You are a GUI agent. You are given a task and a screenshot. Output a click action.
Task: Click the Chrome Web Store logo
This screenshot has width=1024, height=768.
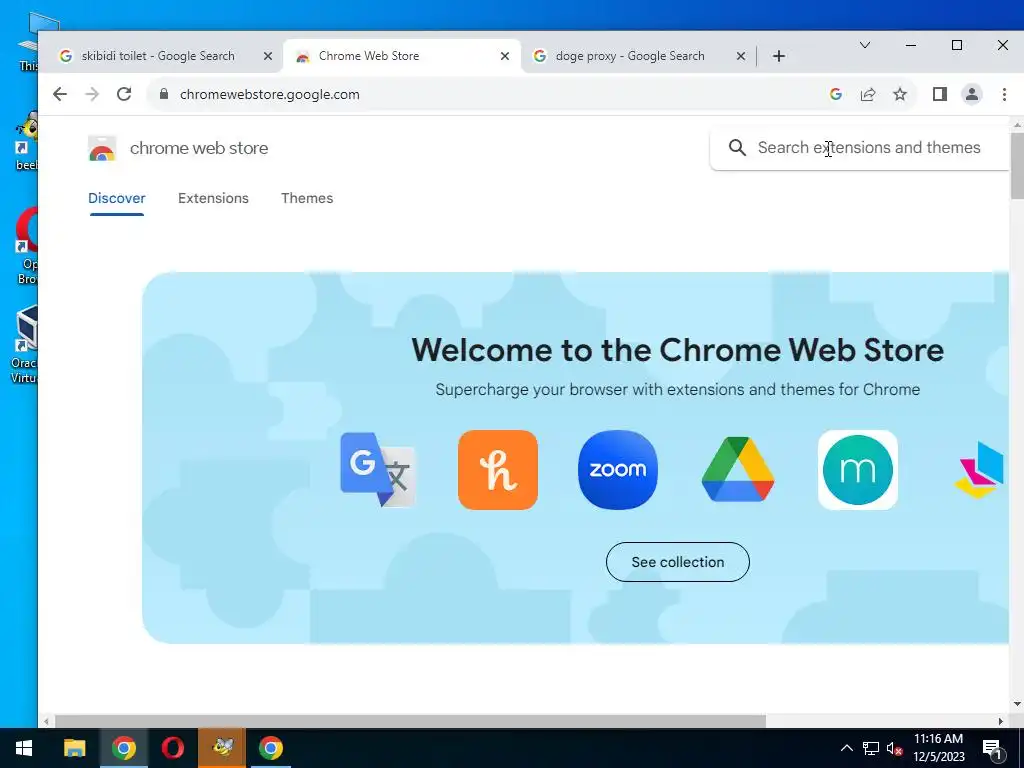[x=102, y=148]
